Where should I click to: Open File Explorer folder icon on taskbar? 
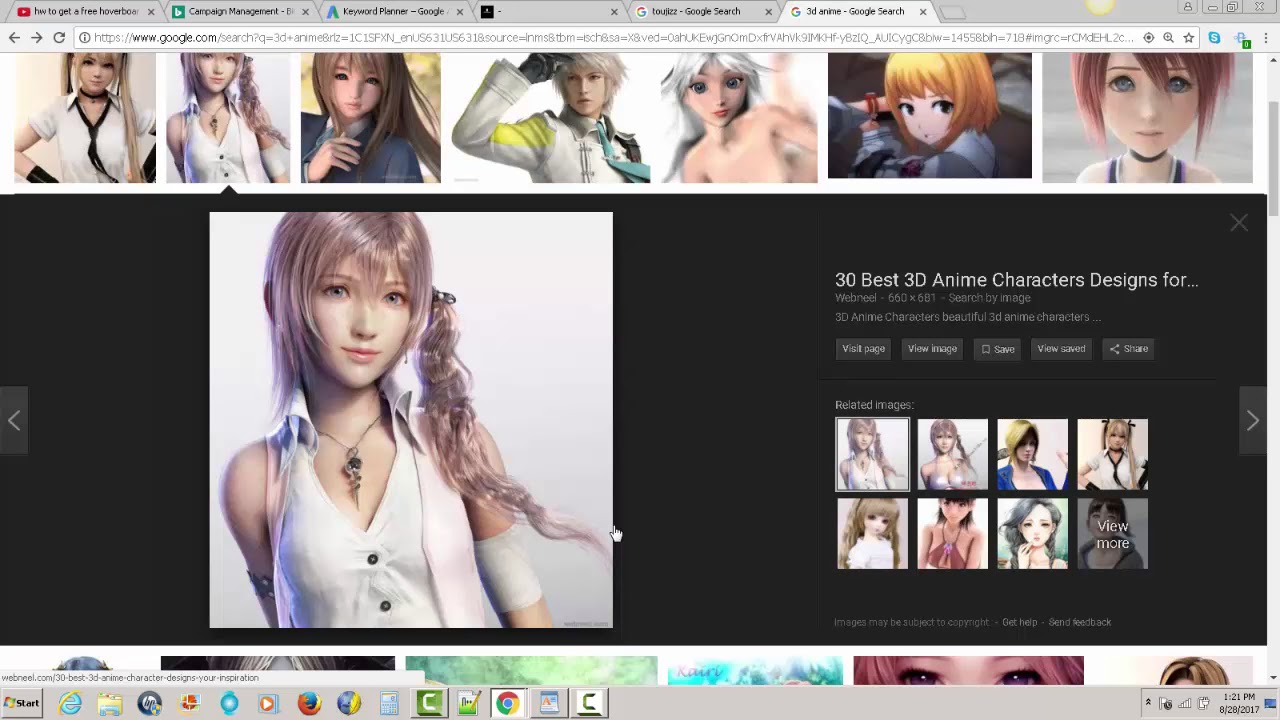[x=110, y=703]
